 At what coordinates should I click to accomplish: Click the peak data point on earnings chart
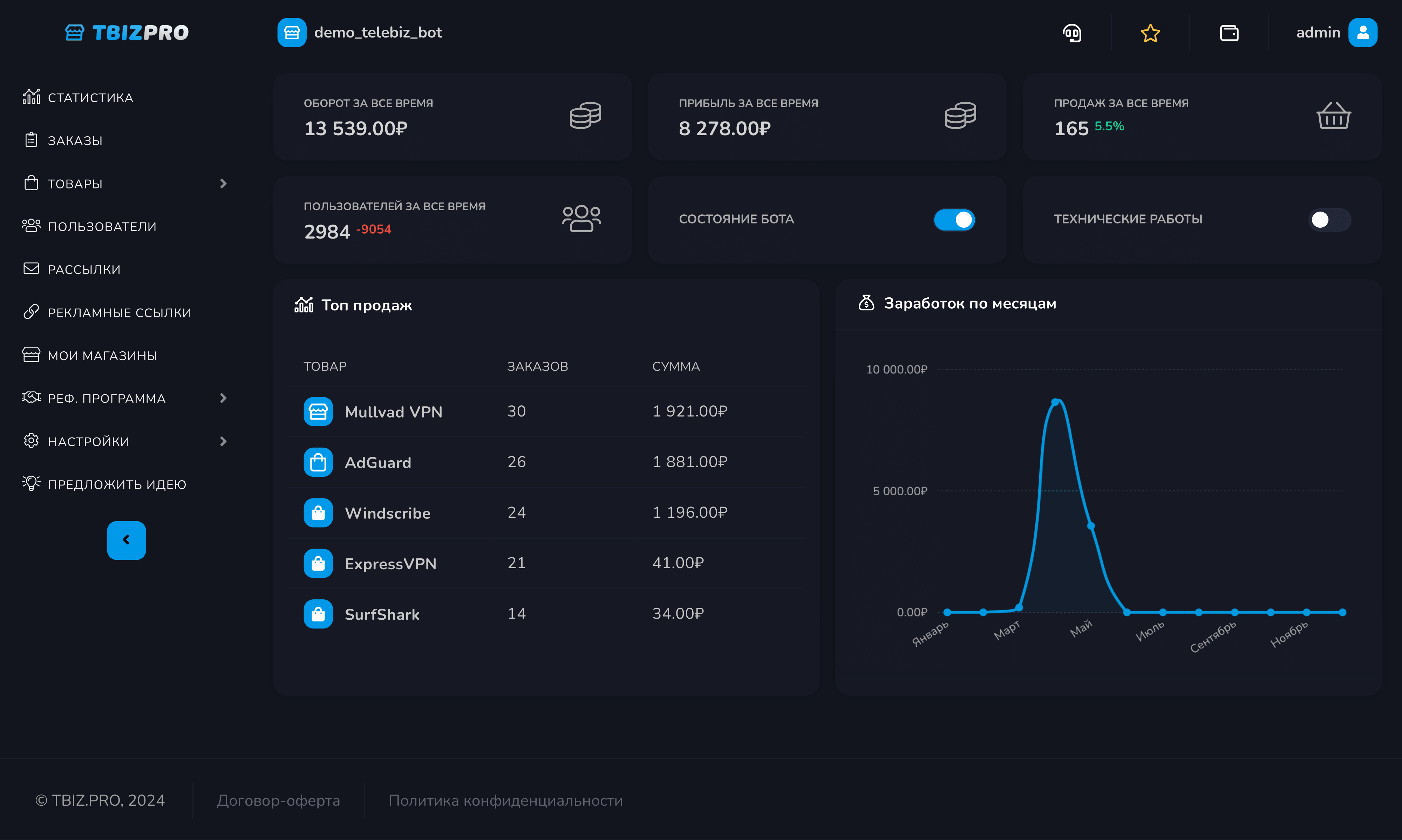tap(1055, 402)
